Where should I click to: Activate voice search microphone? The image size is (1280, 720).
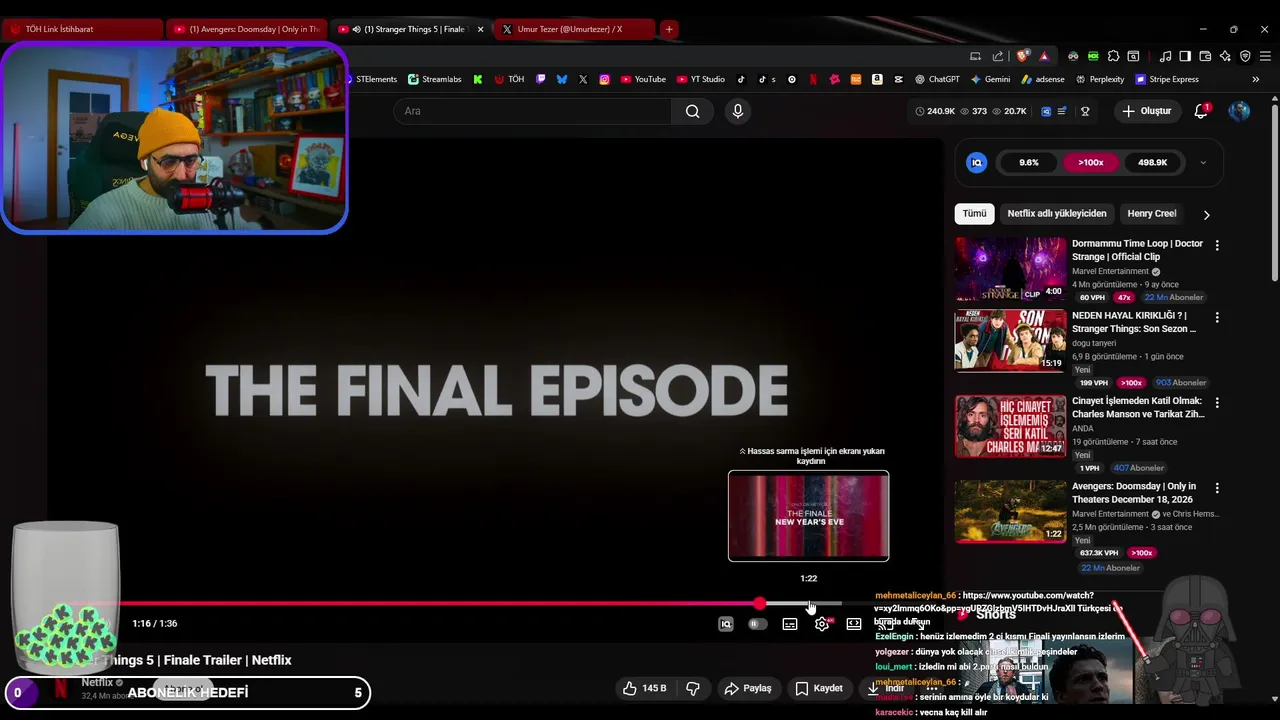(738, 111)
